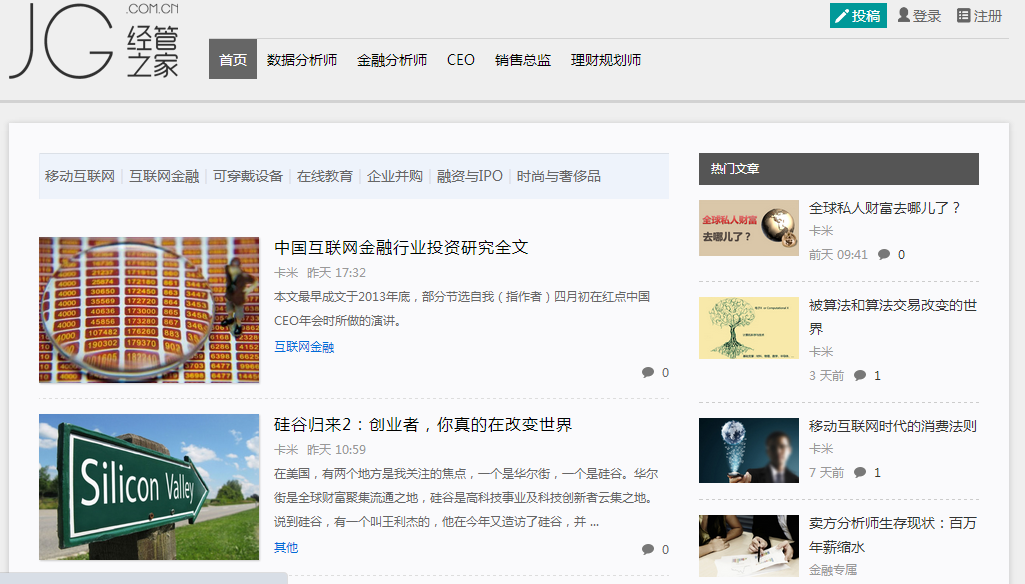Viewport: 1025px width, 584px height.
Task: Select the 企业并购 category
Action: pyautogui.click(x=395, y=176)
